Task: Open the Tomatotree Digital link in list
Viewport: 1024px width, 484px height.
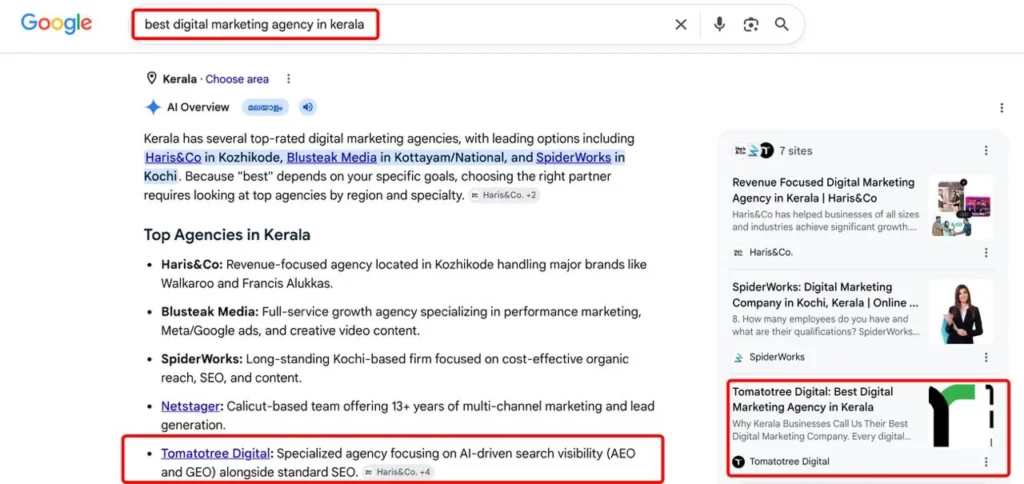Action: click(216, 453)
